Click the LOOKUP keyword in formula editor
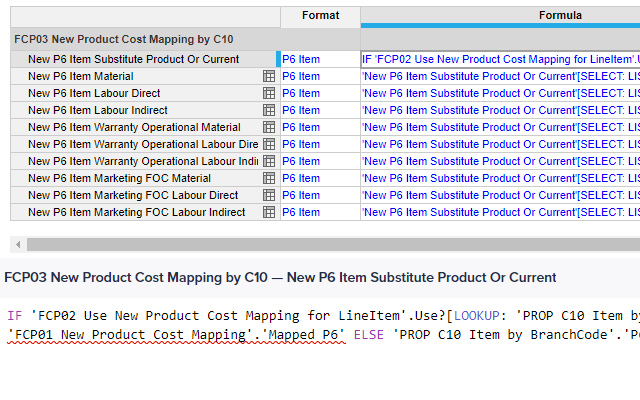 477,316
